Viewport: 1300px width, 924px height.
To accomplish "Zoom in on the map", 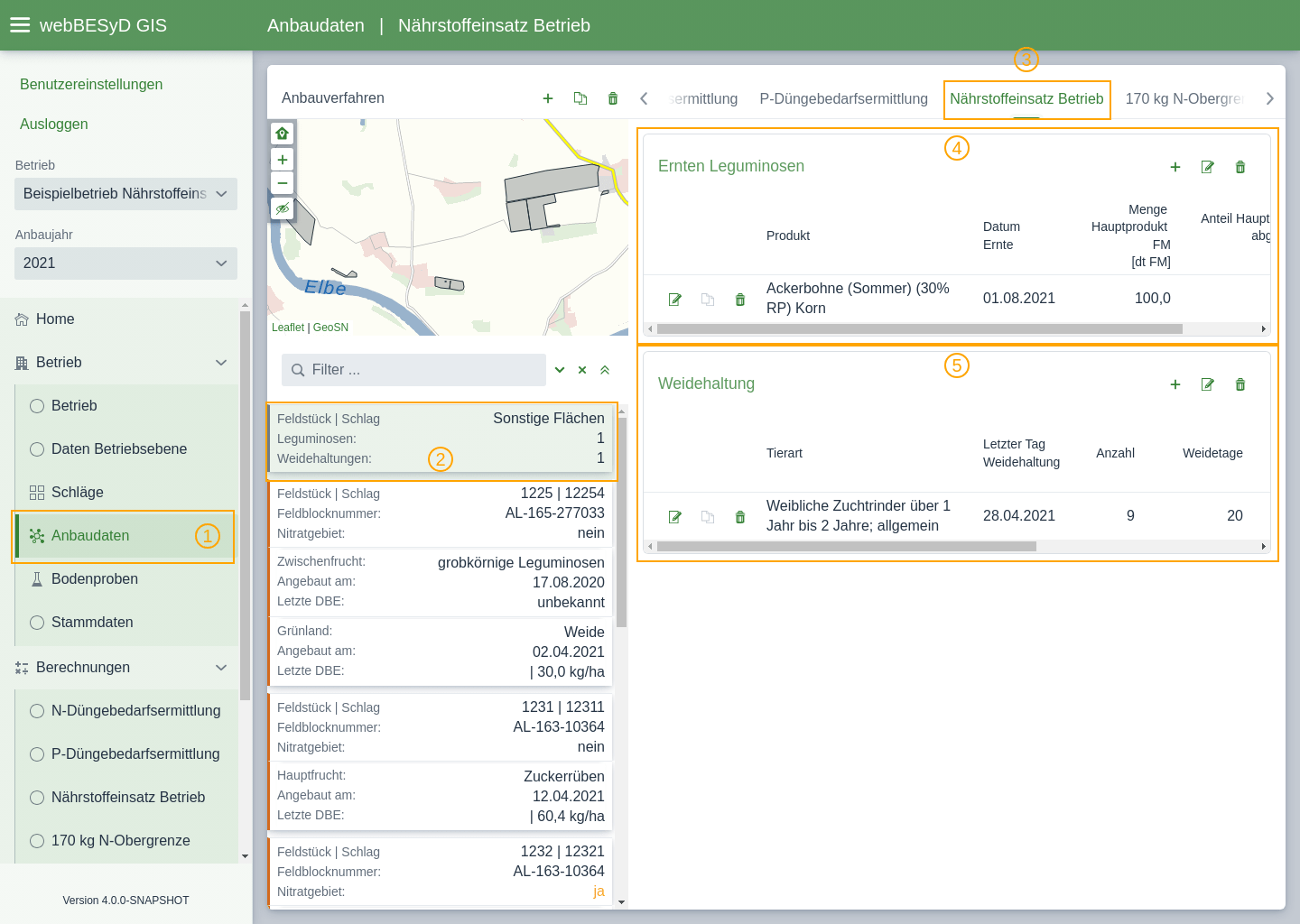I will pos(283,160).
